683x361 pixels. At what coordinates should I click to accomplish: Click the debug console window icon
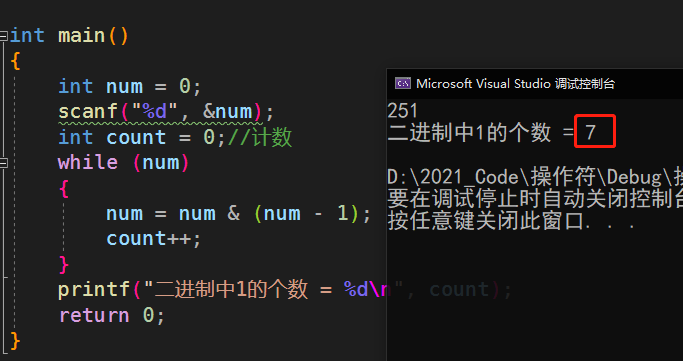coord(402,83)
